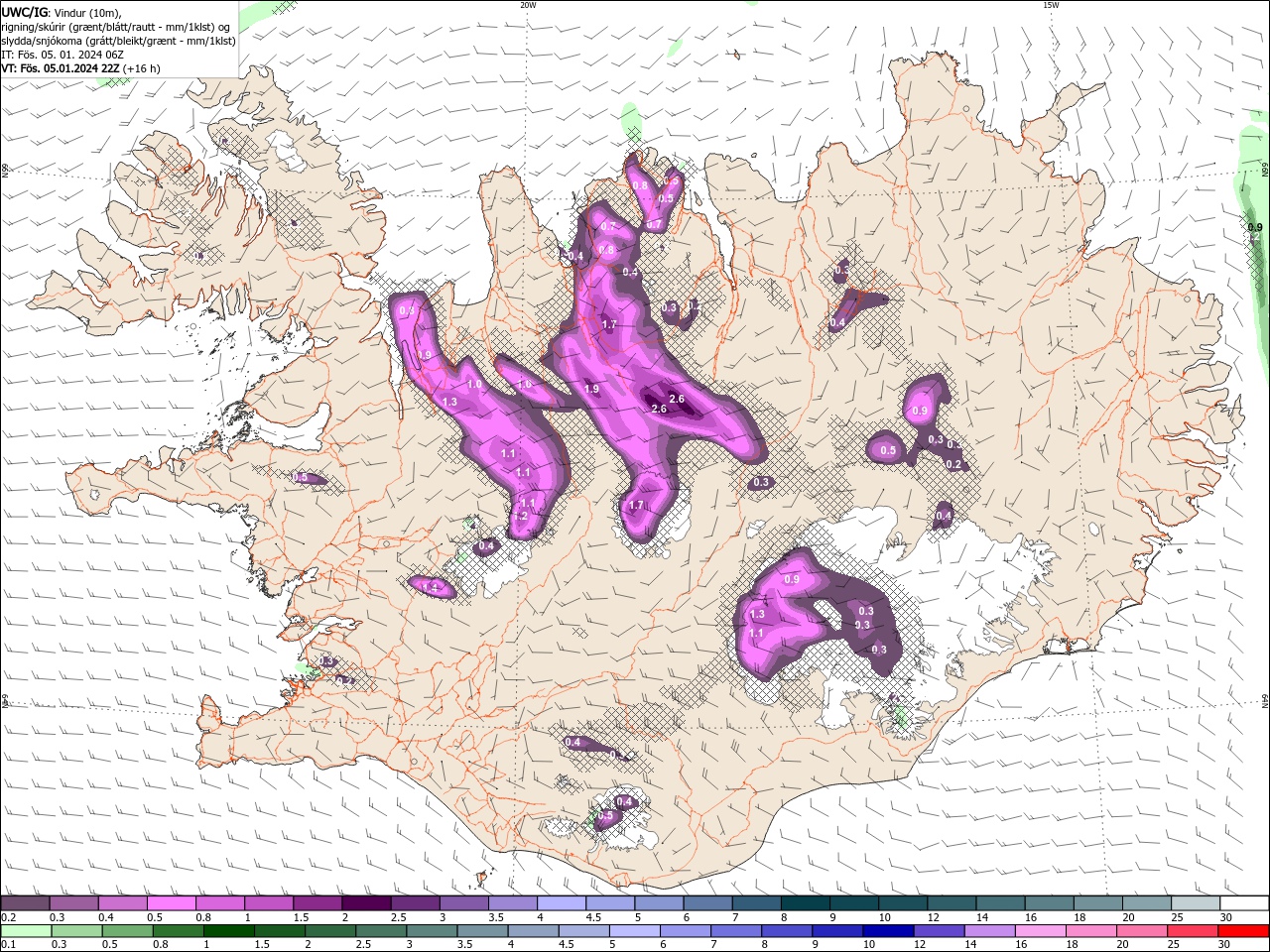The image size is (1270, 952).
Task: Click the 'VT: Fös. 05.01.2024 22Z (+16 h)' line
Action: coord(81,68)
